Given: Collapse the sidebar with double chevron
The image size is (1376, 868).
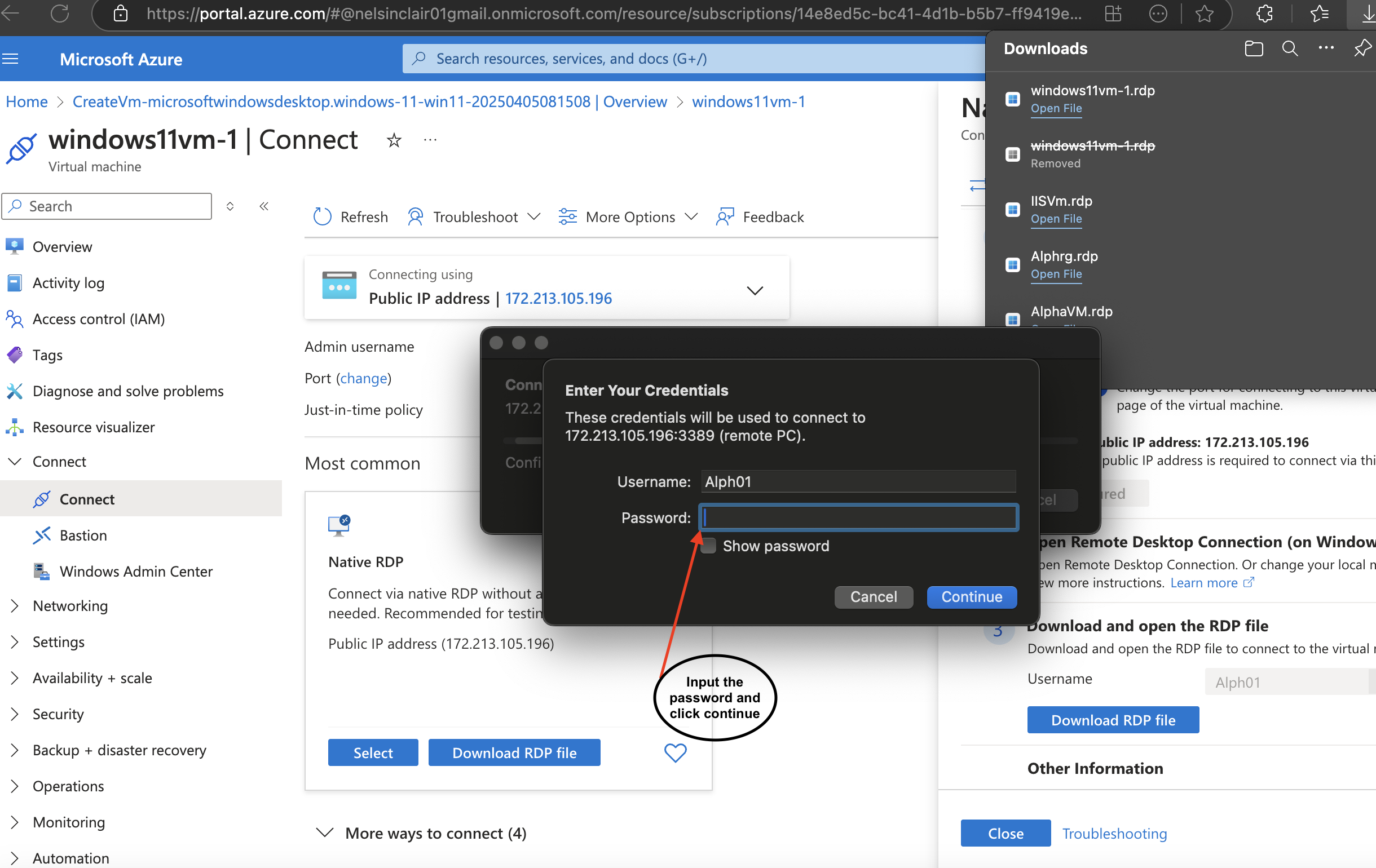Looking at the screenshot, I should 264,206.
